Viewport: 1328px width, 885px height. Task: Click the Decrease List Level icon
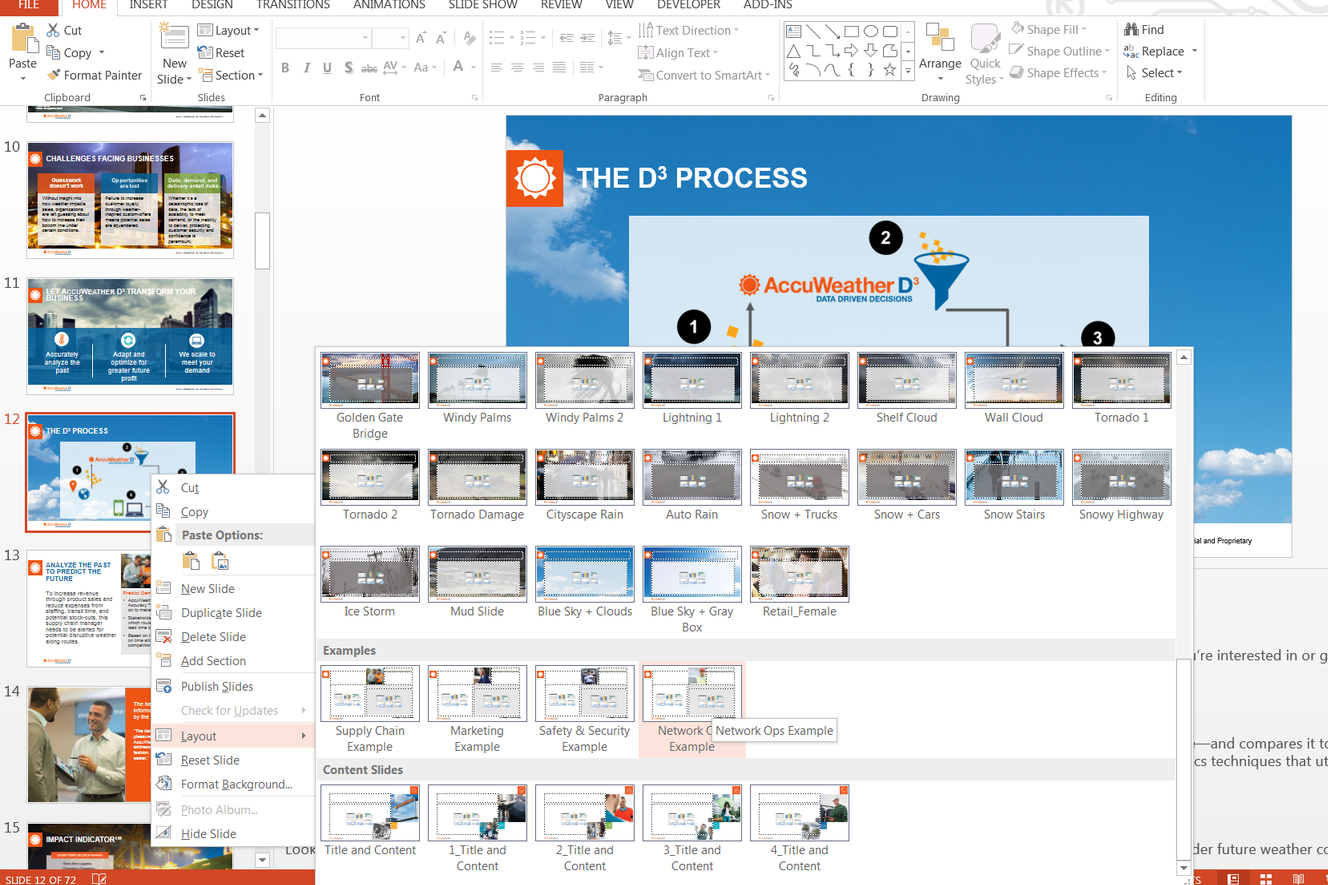[566, 38]
